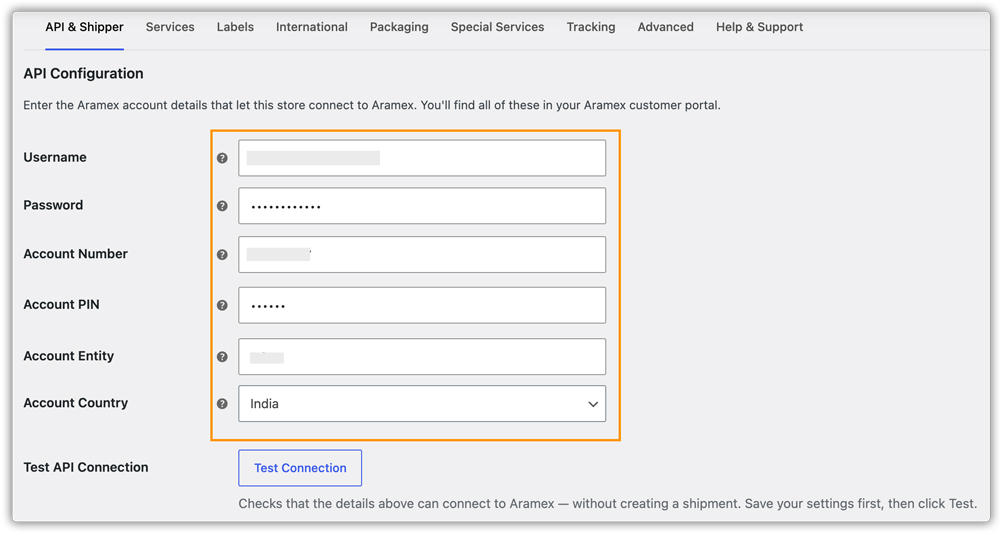Screen dimensions: 1000x534
Task: Open the Password help tooltip icon
Action: 222,206
